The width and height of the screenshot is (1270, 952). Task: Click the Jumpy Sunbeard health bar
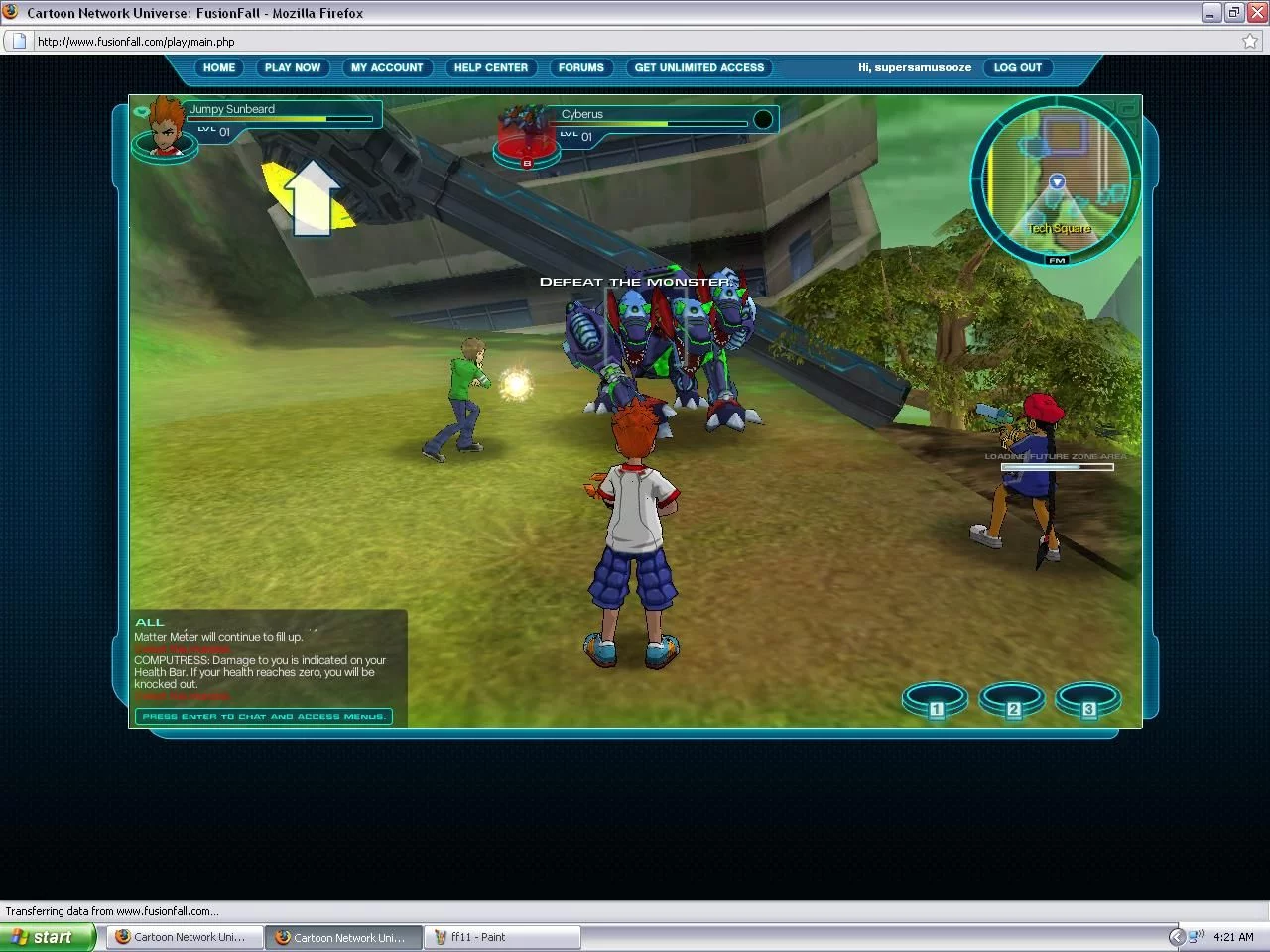pos(280,120)
